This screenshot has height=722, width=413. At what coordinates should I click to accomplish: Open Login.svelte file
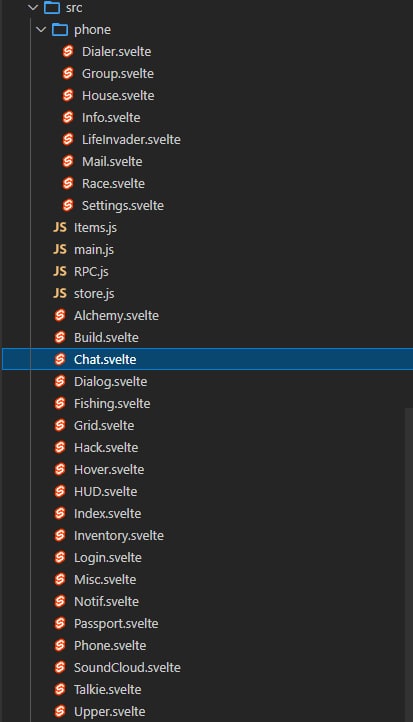108,558
